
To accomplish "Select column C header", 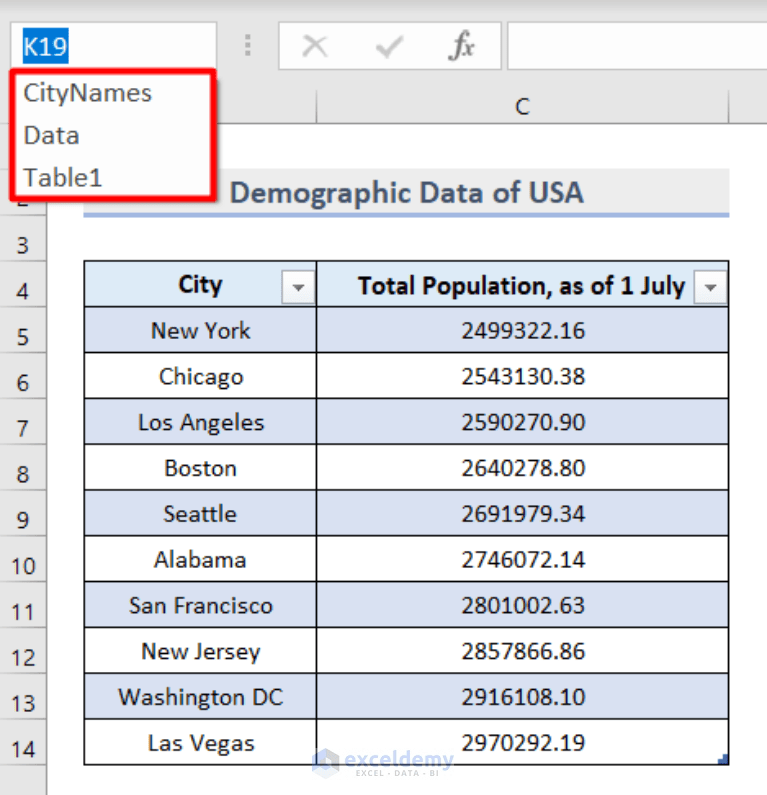I will [x=522, y=107].
